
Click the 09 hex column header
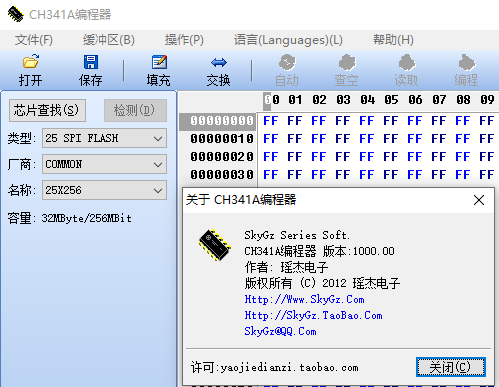pos(487,100)
